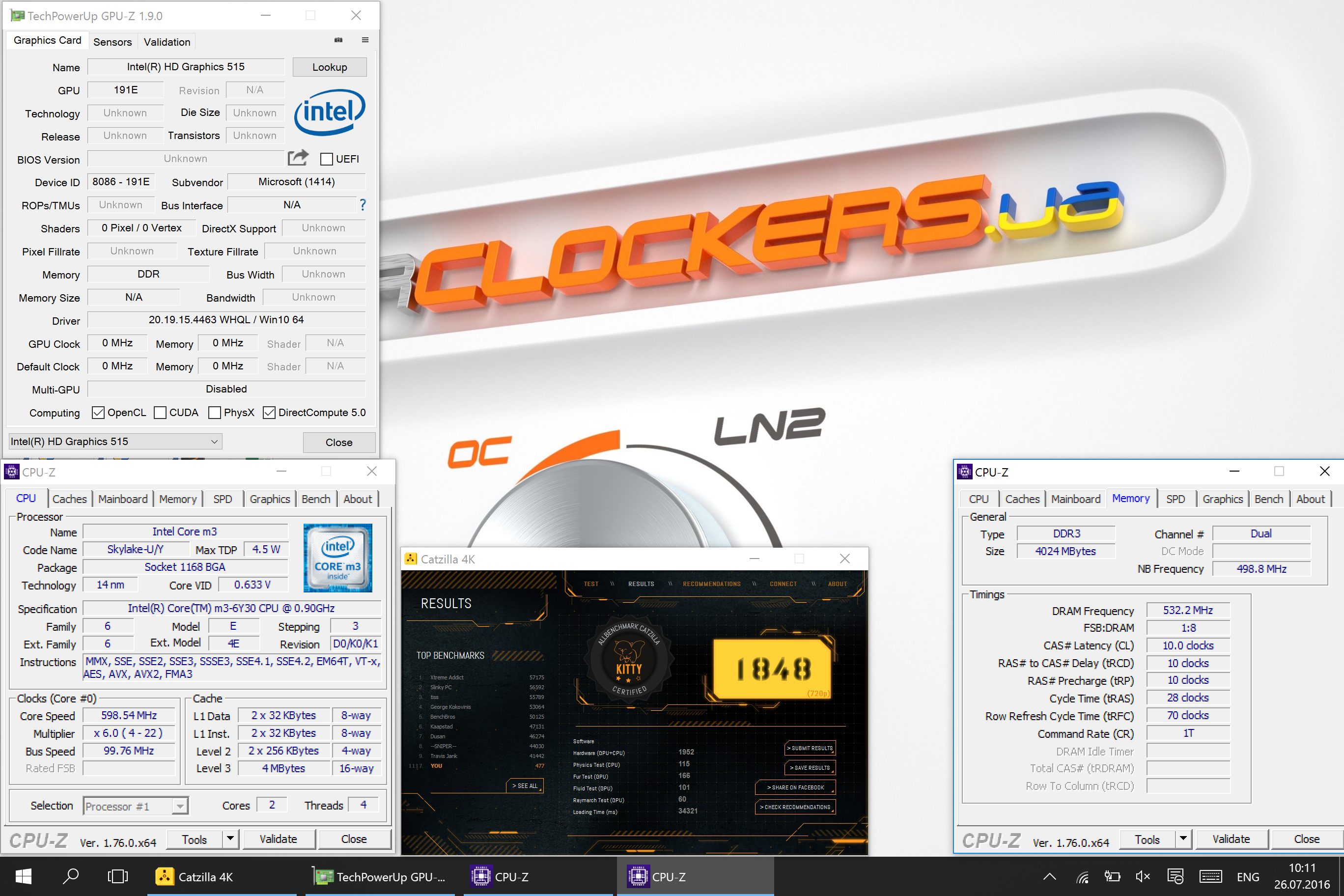
Task: Click the right CPU-Z title bar icon
Action: tap(965, 472)
